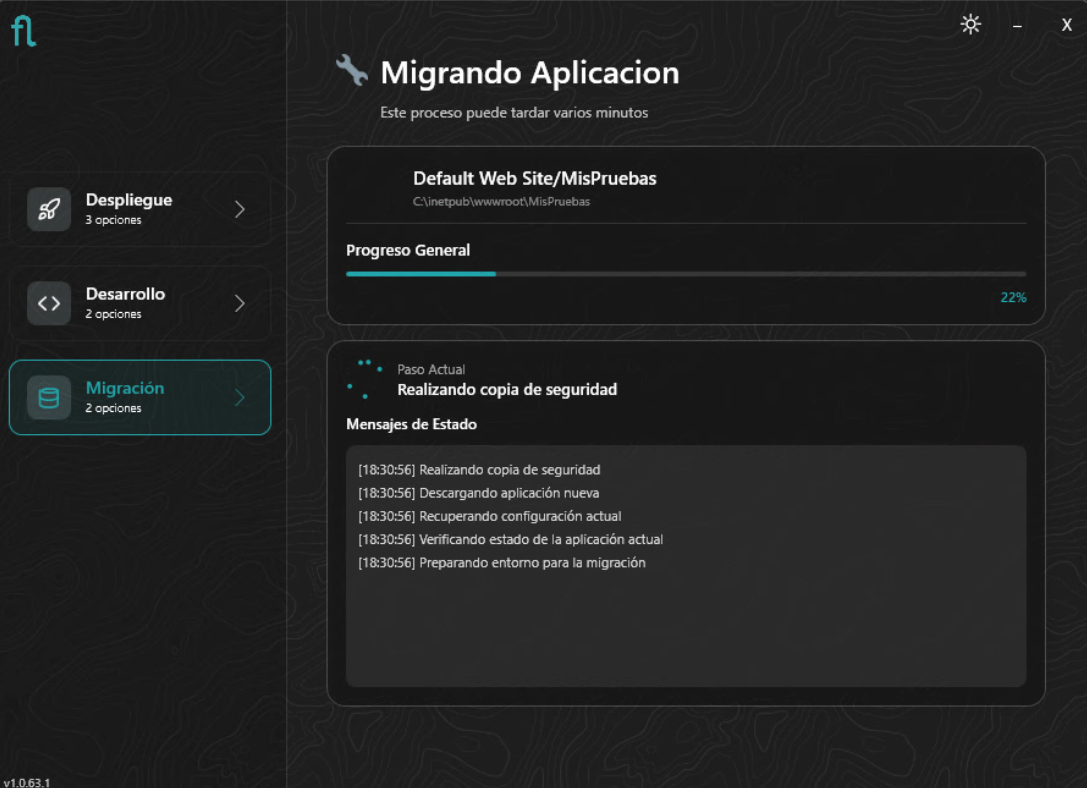Screen dimensions: 1087x788
Task: Click the Progreso General progress bar
Action: (x=686, y=274)
